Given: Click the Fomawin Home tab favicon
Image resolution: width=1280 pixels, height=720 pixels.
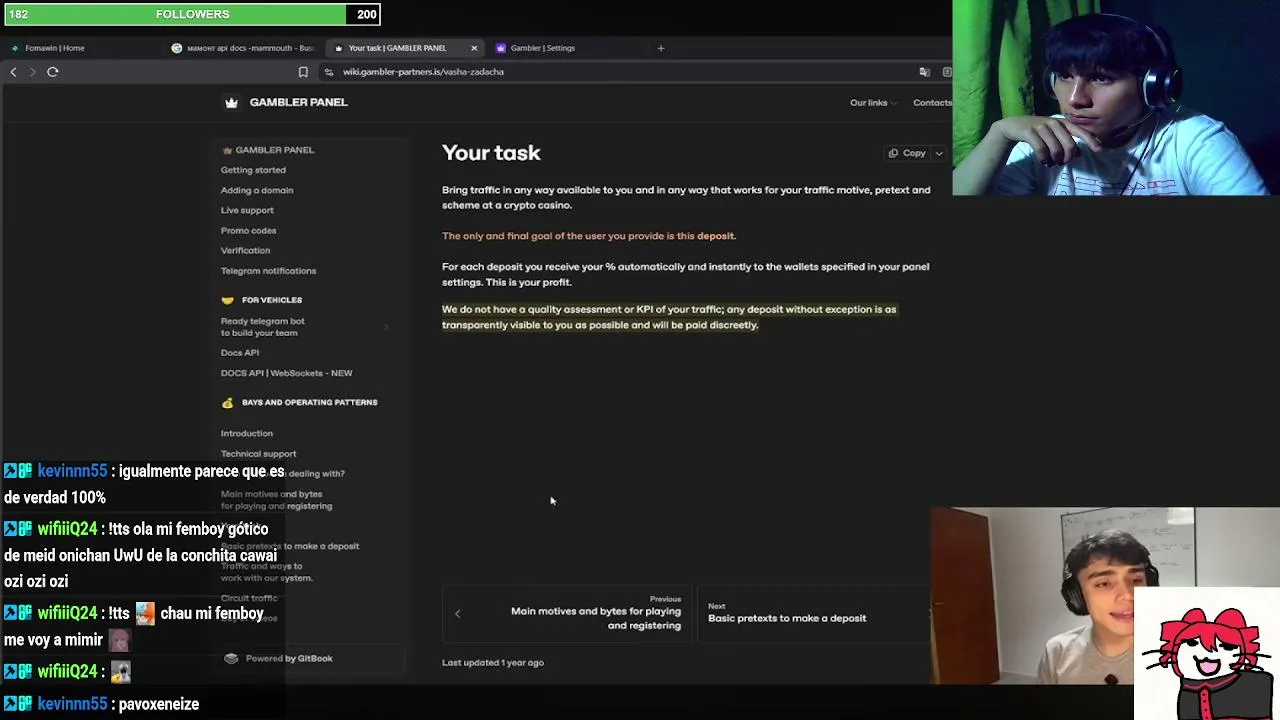Looking at the screenshot, I should 15,48.
